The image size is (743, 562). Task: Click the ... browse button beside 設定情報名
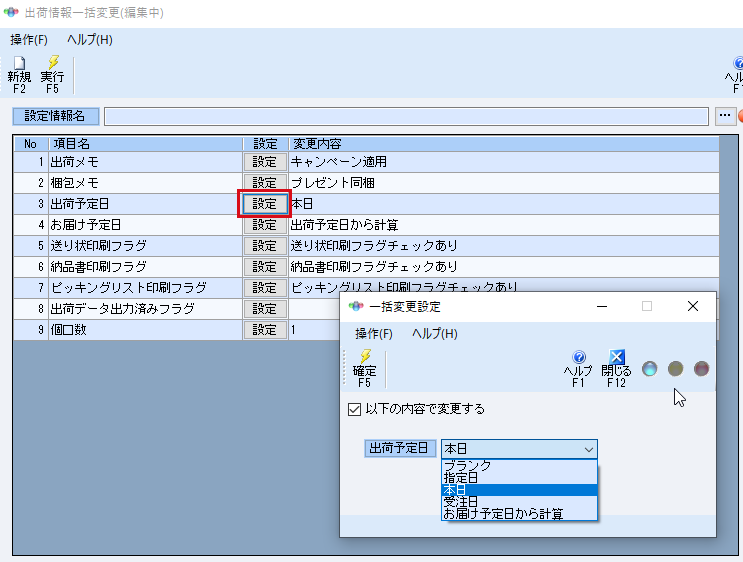point(725,116)
